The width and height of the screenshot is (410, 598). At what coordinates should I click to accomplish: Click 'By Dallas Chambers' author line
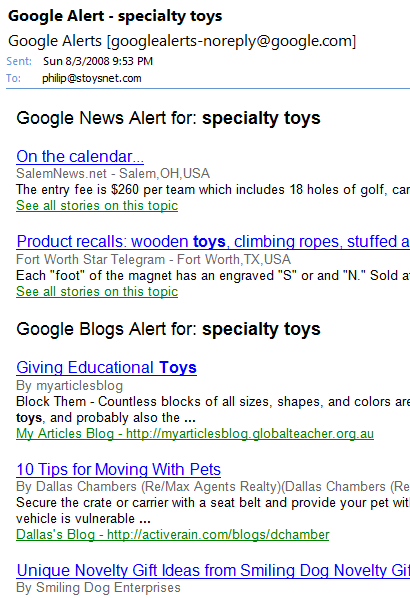[213, 487]
